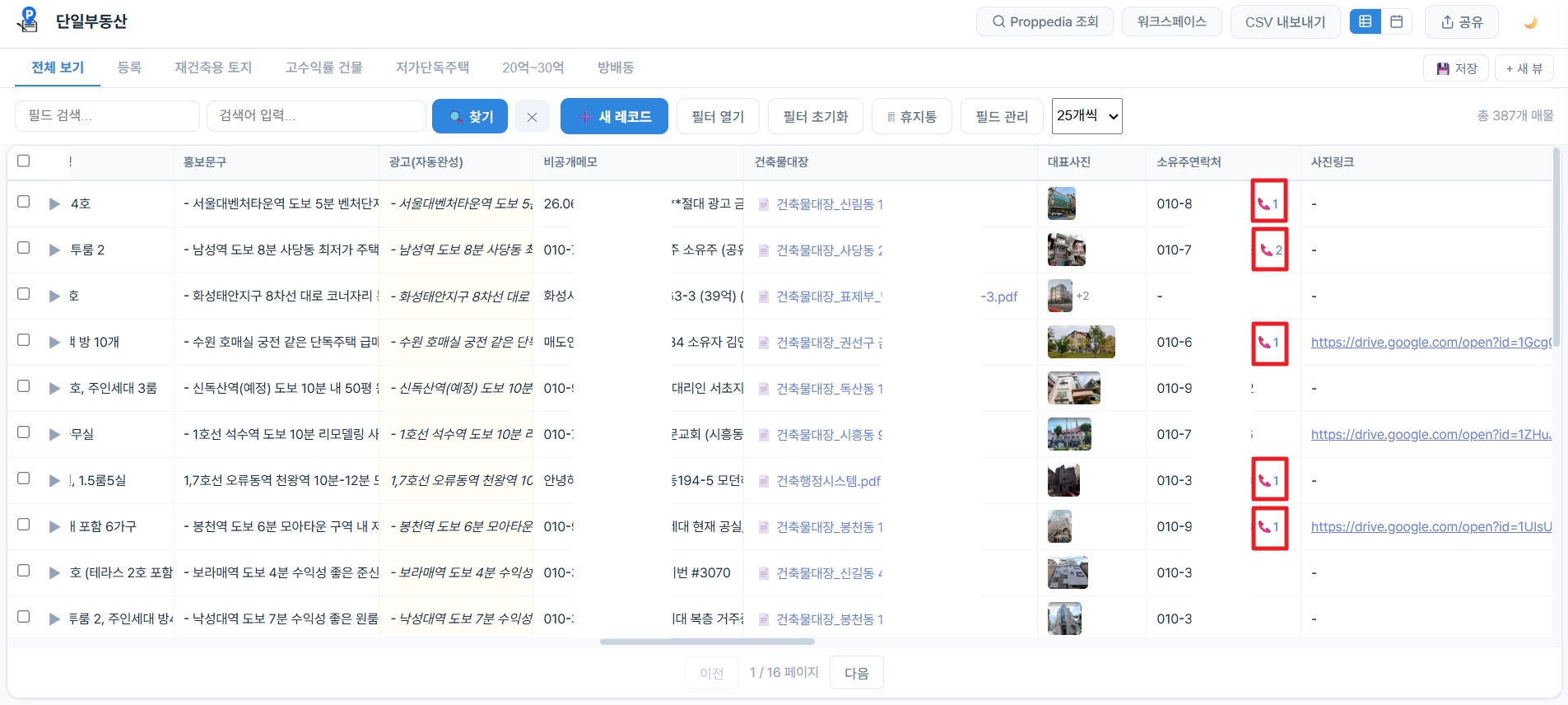Image resolution: width=1568 pixels, height=705 pixels.
Task: Clear search with the X button
Action: tap(532, 117)
